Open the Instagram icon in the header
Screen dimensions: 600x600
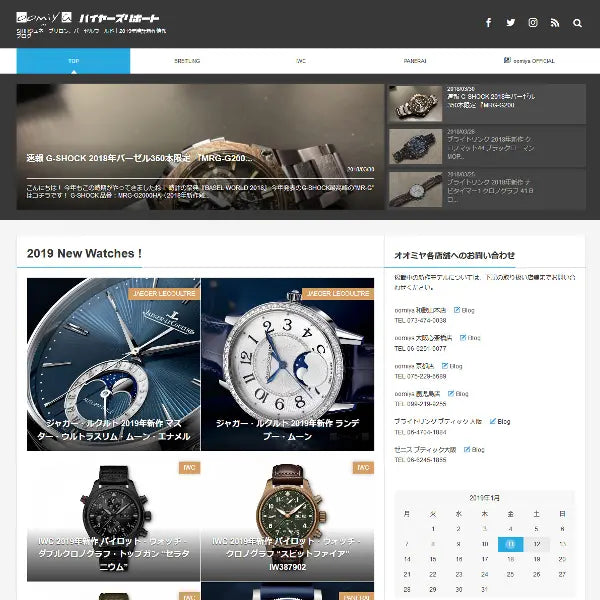click(533, 23)
